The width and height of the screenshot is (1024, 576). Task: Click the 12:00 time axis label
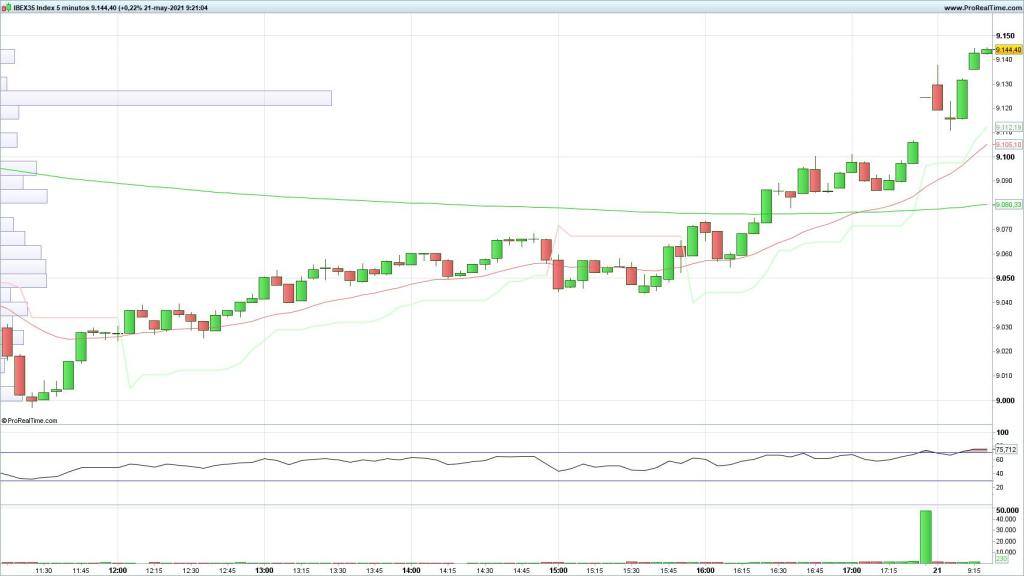click(117, 571)
